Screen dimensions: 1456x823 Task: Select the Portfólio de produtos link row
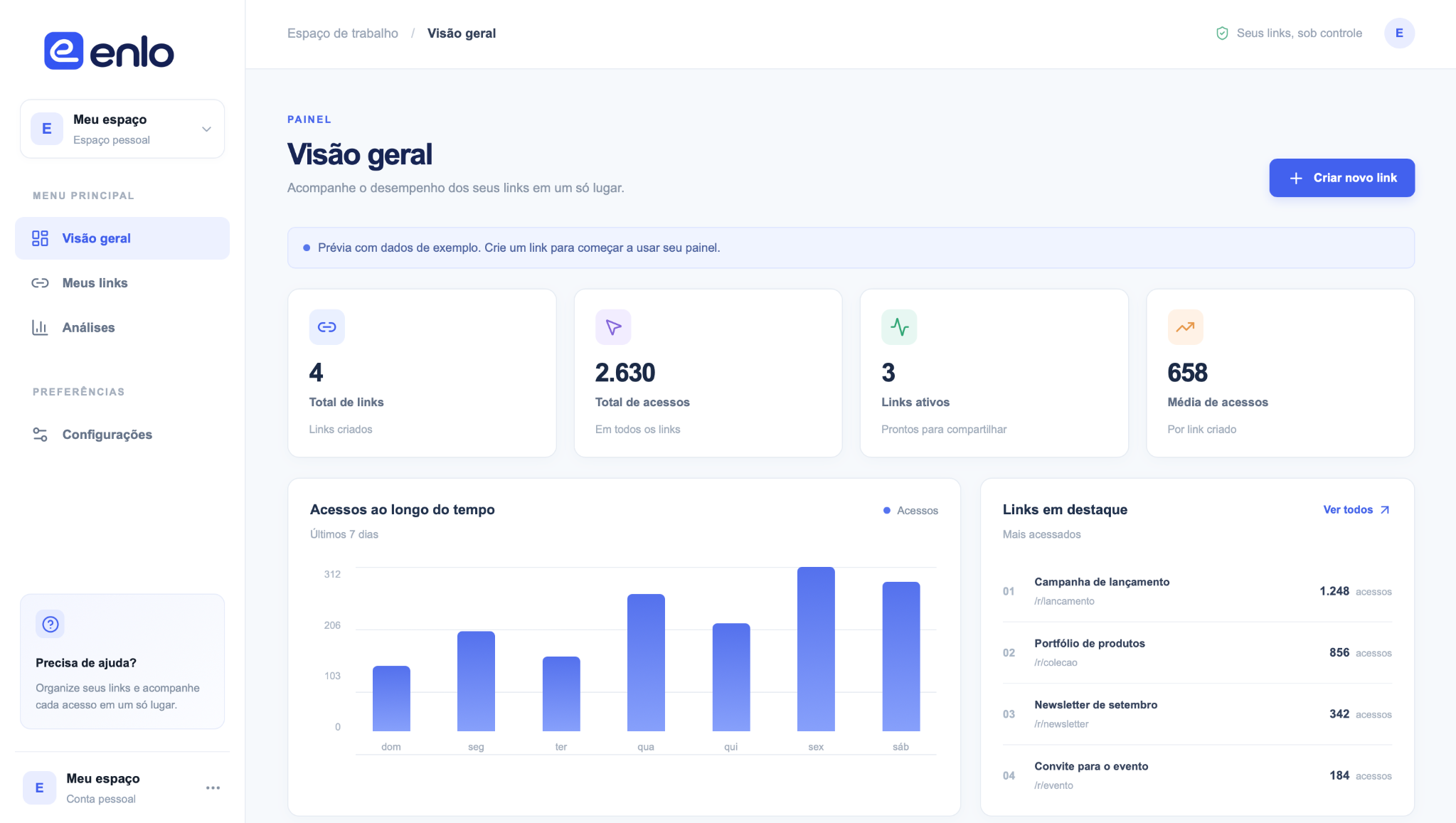1197,653
